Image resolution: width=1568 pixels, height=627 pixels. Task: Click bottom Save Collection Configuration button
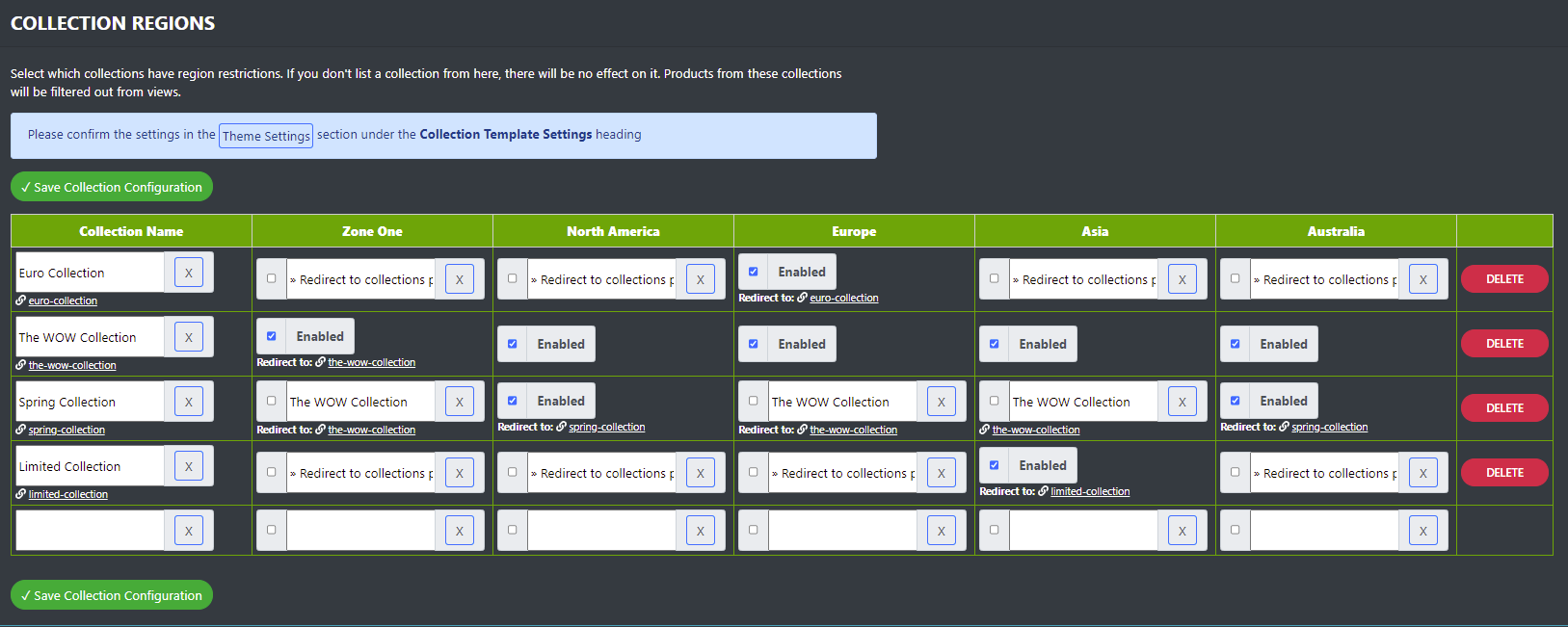112,595
